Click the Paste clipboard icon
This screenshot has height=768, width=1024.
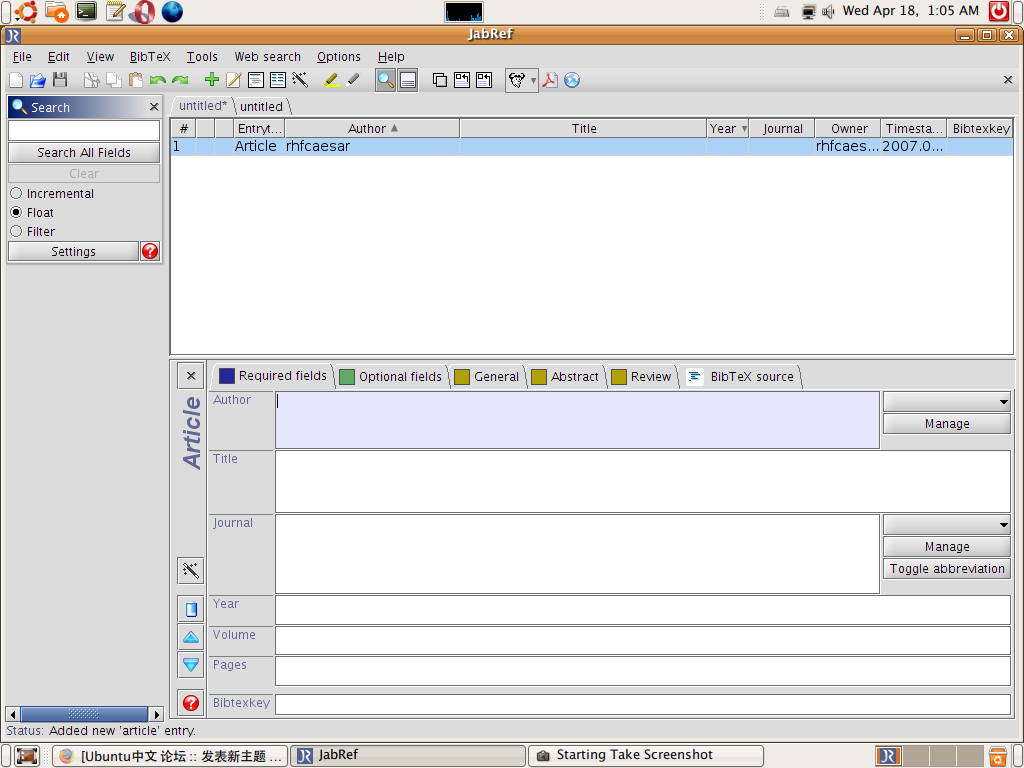pos(136,80)
